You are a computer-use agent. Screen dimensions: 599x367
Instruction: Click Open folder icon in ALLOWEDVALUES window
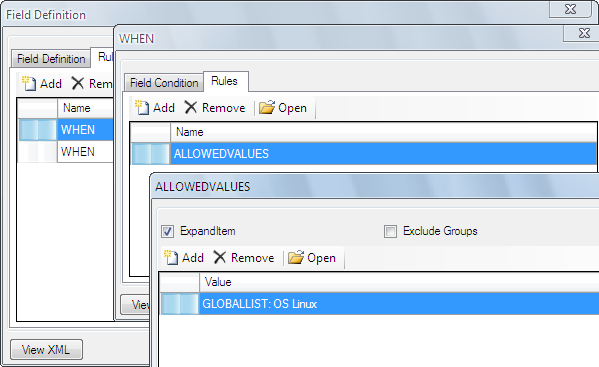click(296, 258)
